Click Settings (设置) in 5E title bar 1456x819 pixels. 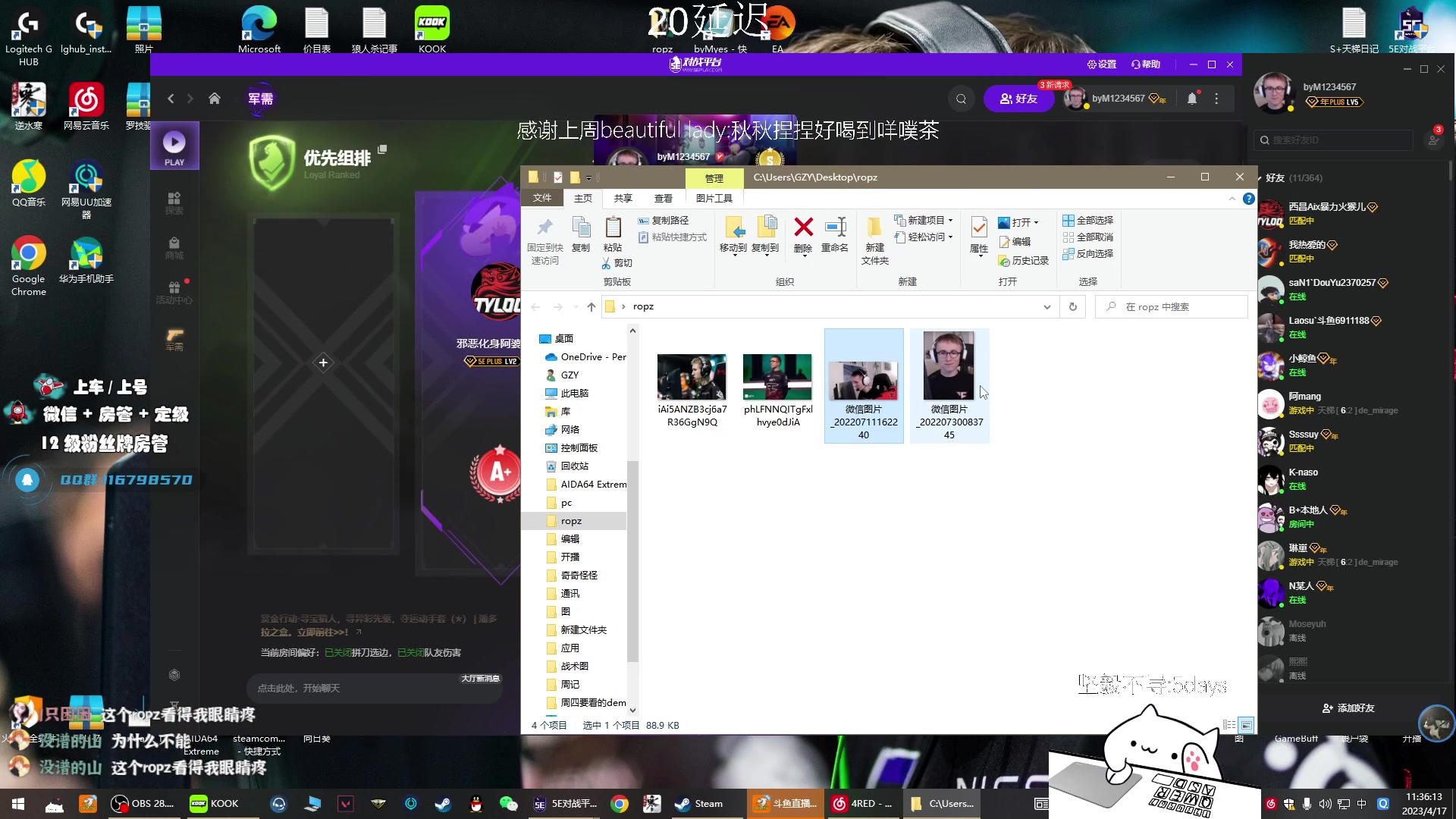1102,64
